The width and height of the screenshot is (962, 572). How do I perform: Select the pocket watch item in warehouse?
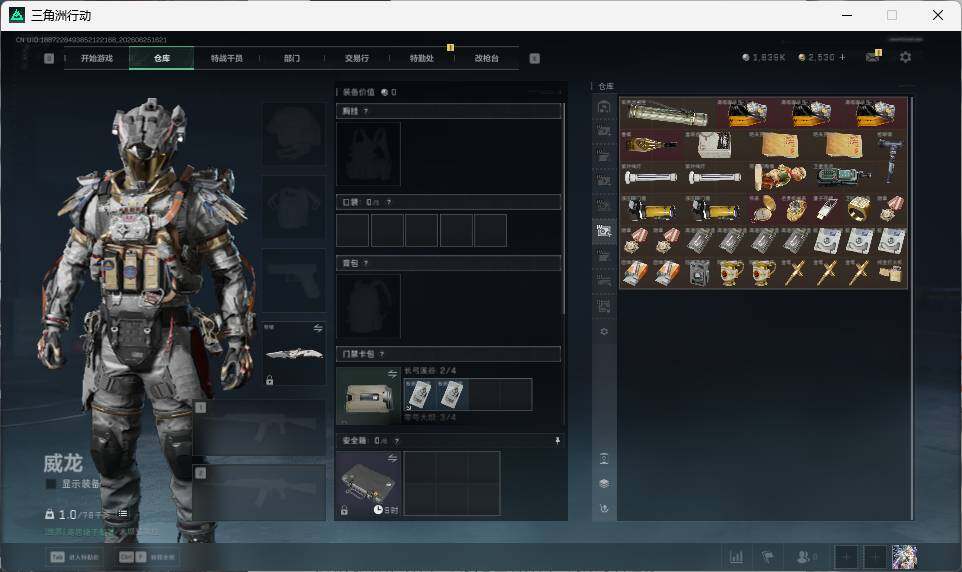(x=763, y=210)
